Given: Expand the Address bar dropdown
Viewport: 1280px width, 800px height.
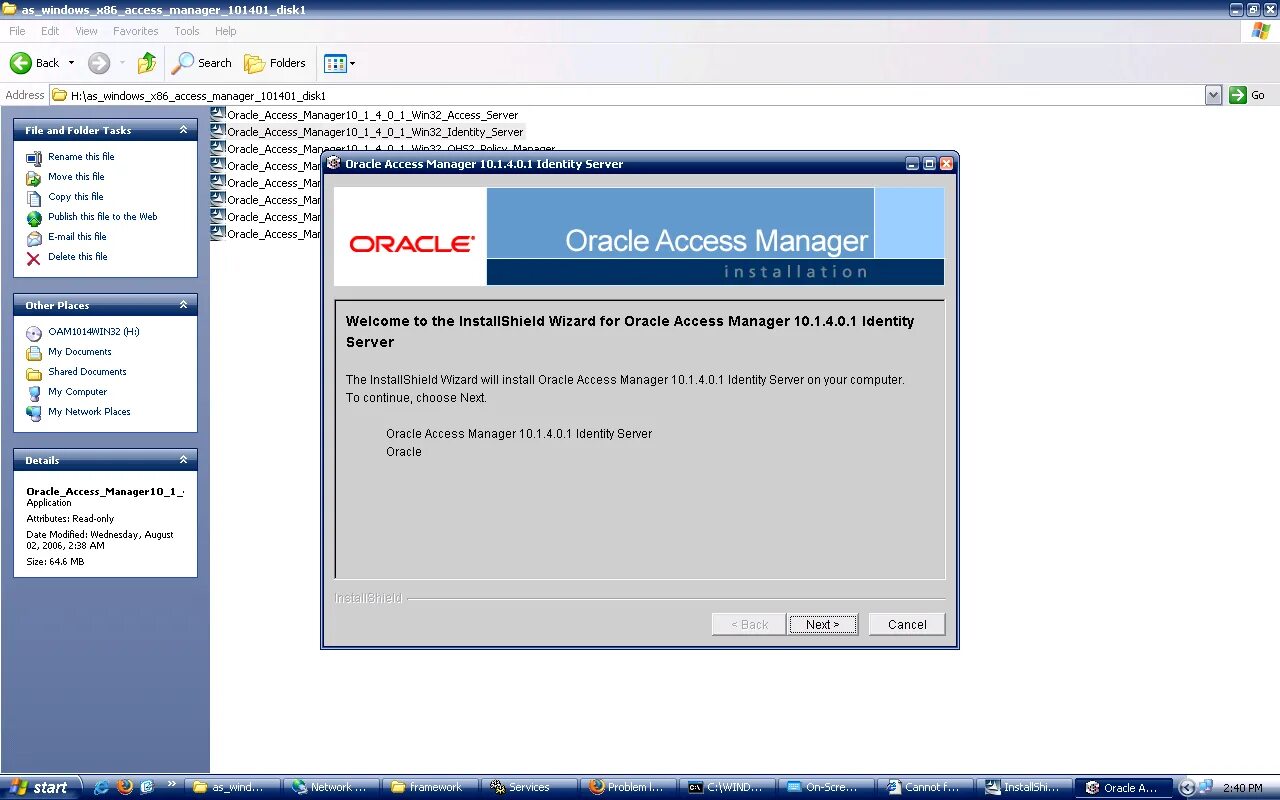Looking at the screenshot, I should pos(1213,95).
